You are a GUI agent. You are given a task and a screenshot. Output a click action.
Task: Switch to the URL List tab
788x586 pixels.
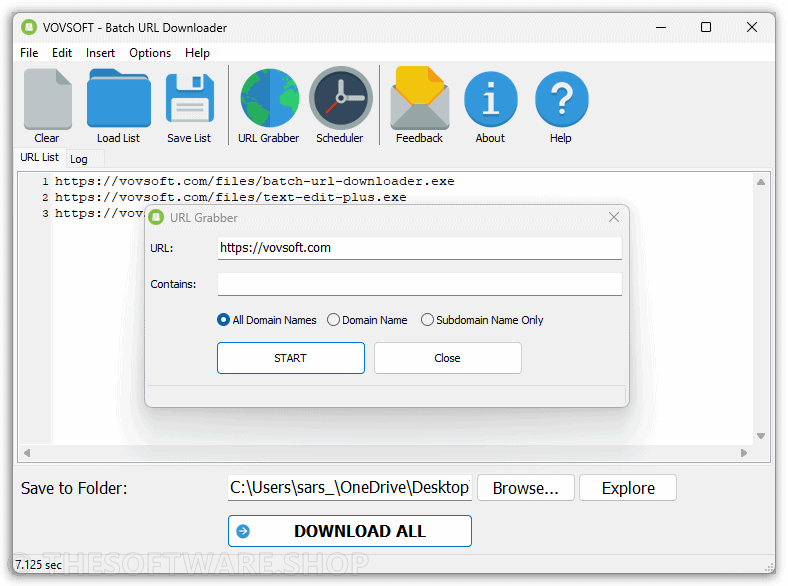tap(39, 157)
